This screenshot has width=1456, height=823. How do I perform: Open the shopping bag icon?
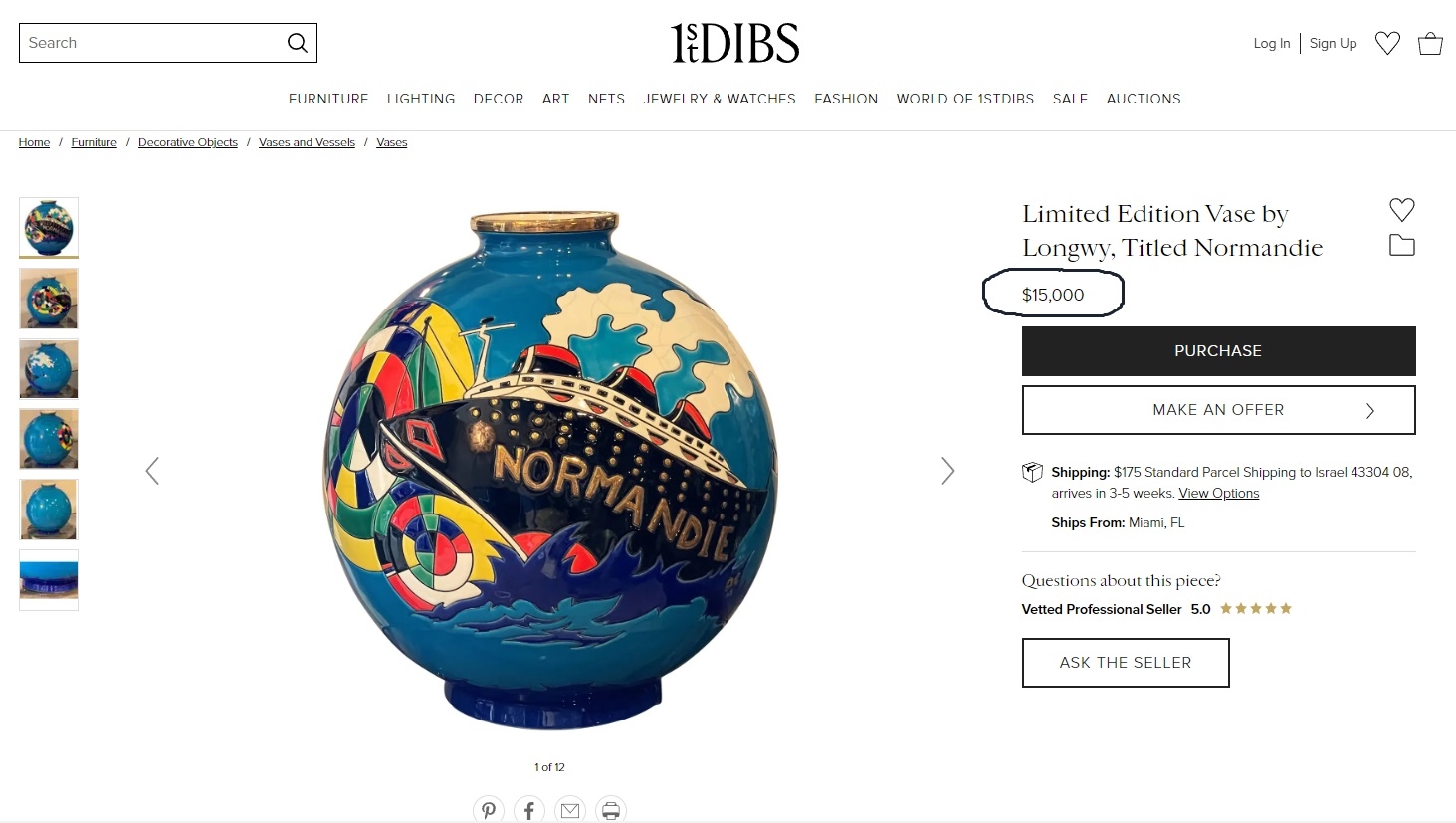[x=1430, y=43]
